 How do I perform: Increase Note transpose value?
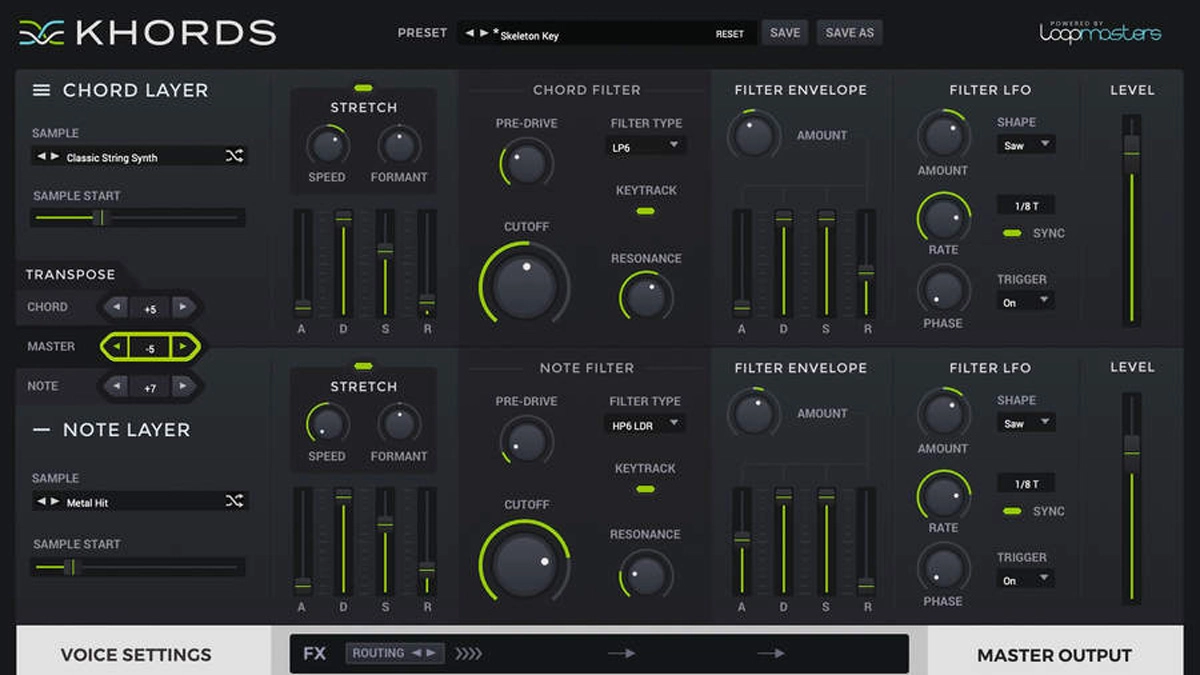click(x=183, y=385)
